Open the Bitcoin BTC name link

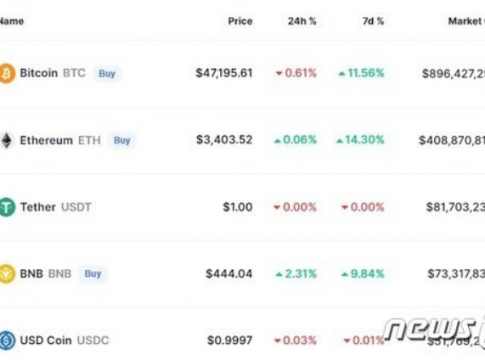coord(53,73)
